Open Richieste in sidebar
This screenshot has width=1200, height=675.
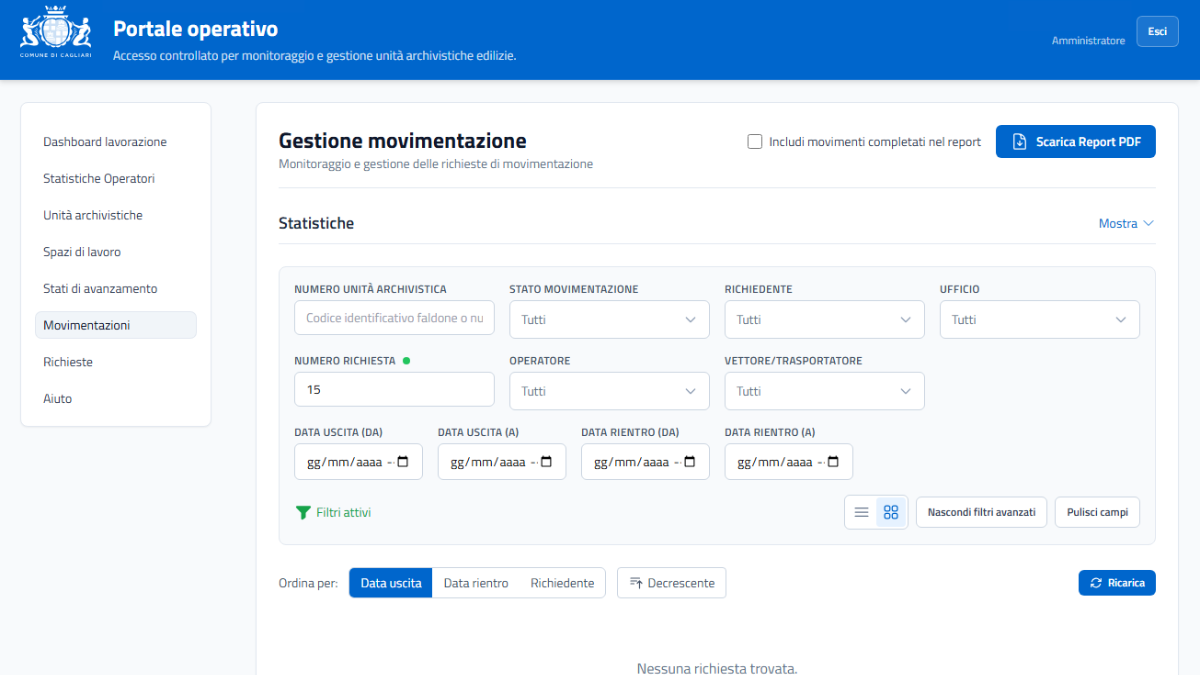(x=116, y=362)
